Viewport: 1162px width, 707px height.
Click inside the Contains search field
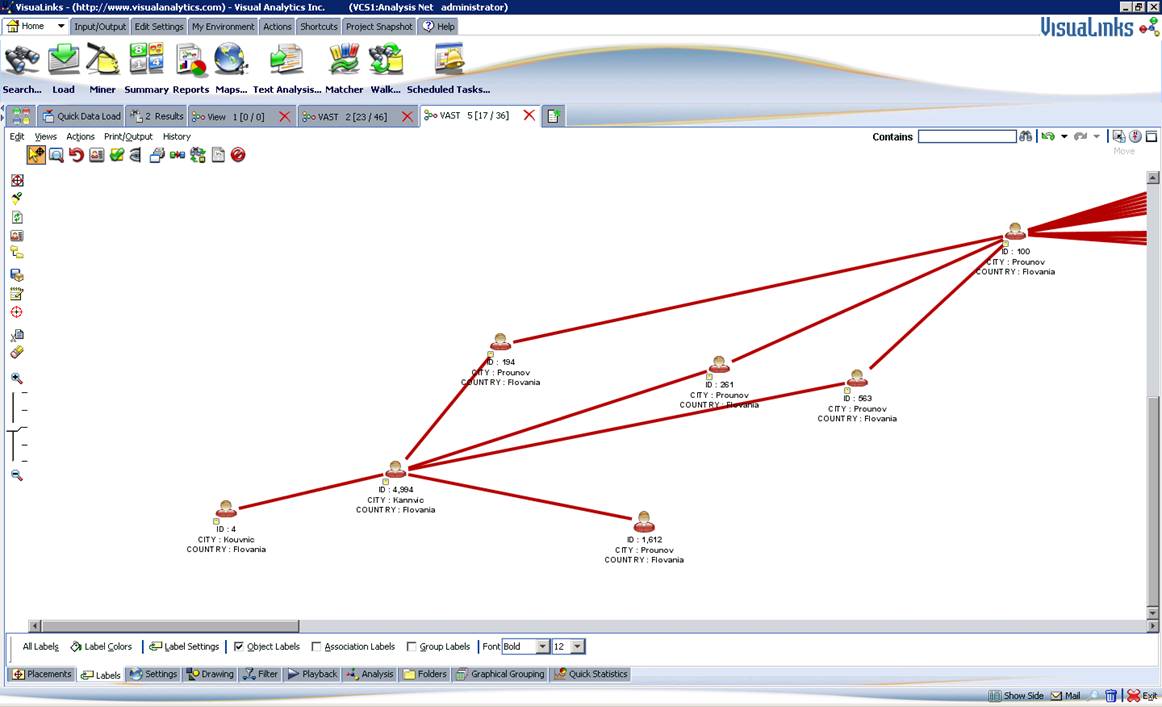966,136
